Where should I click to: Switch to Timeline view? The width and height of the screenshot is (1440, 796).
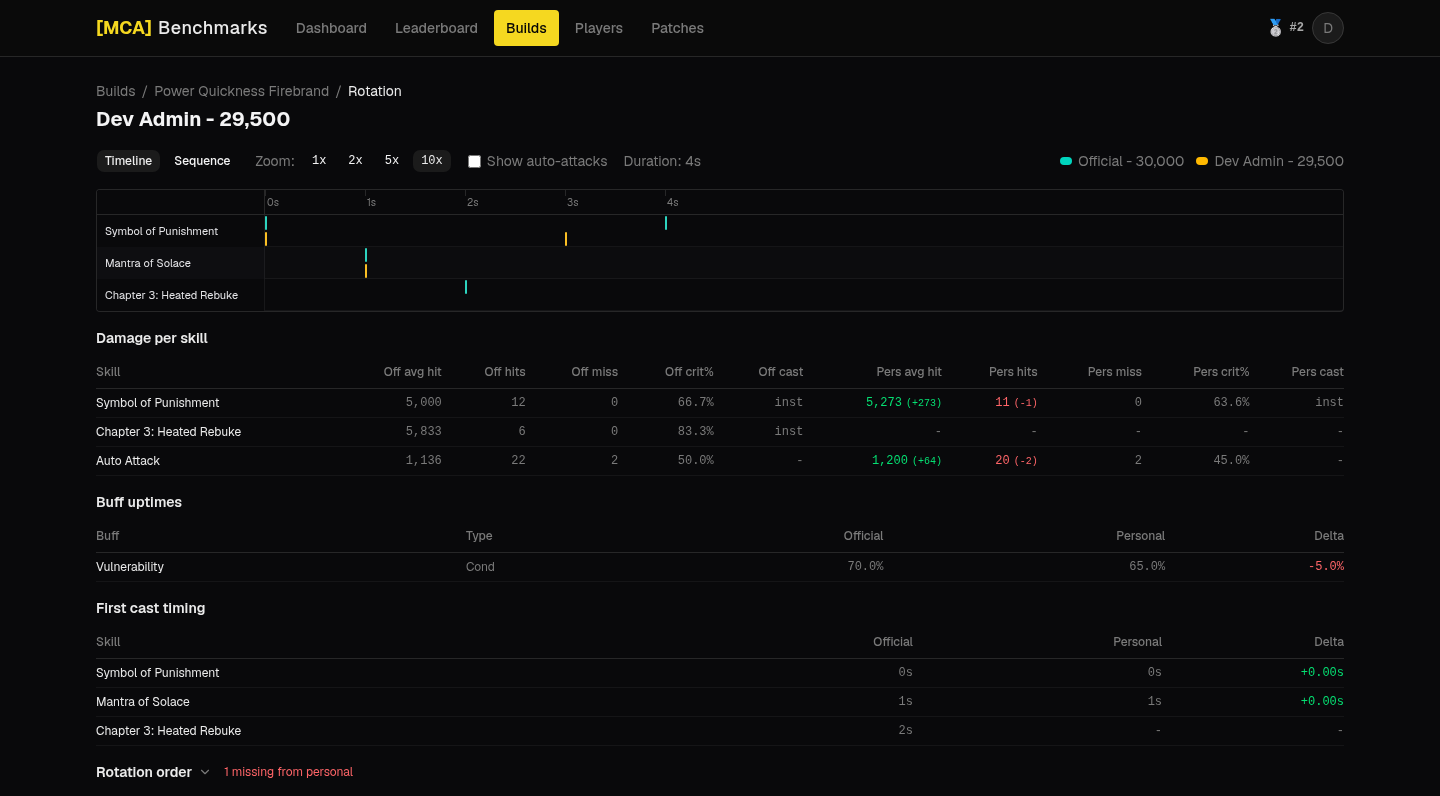point(128,161)
